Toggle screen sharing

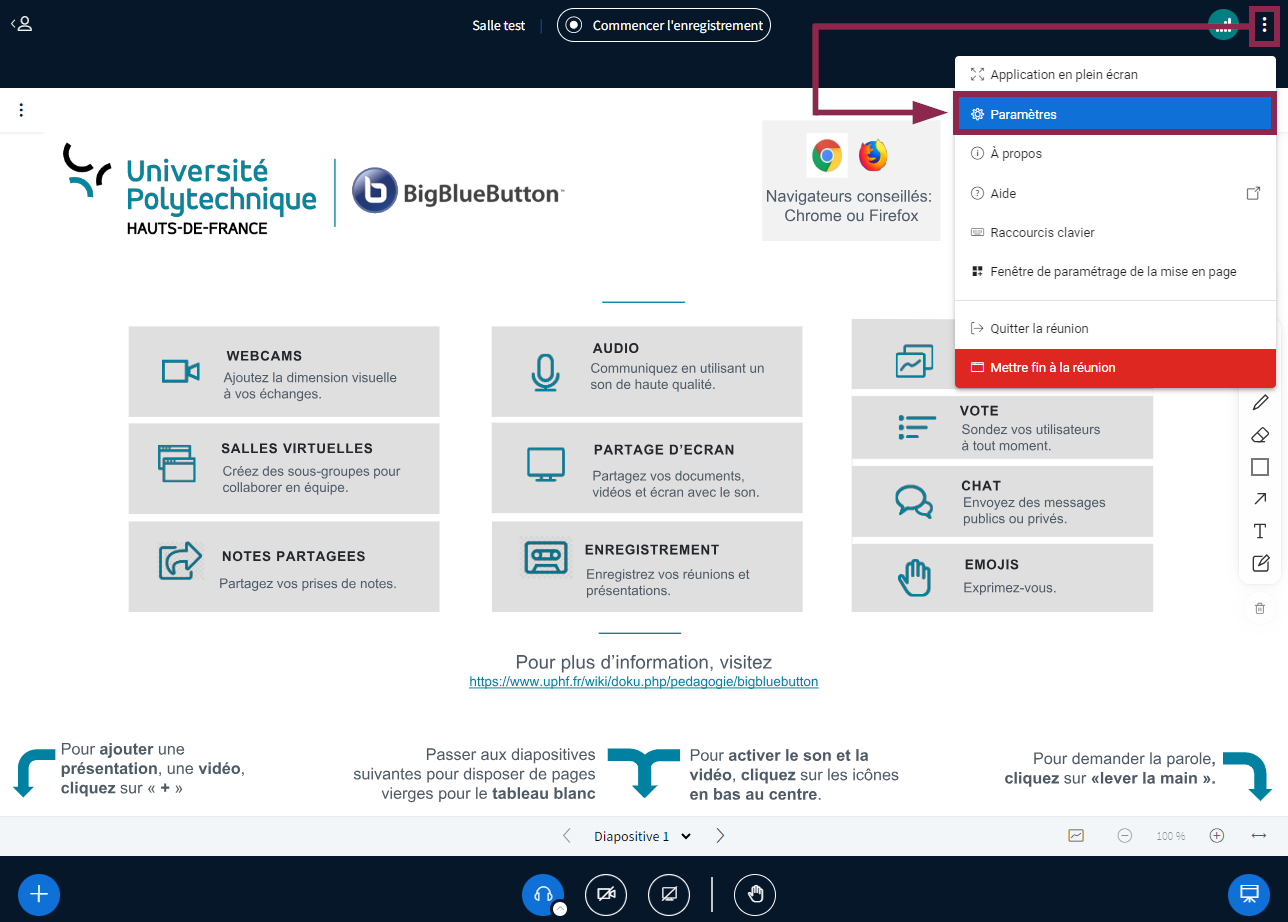(669, 894)
